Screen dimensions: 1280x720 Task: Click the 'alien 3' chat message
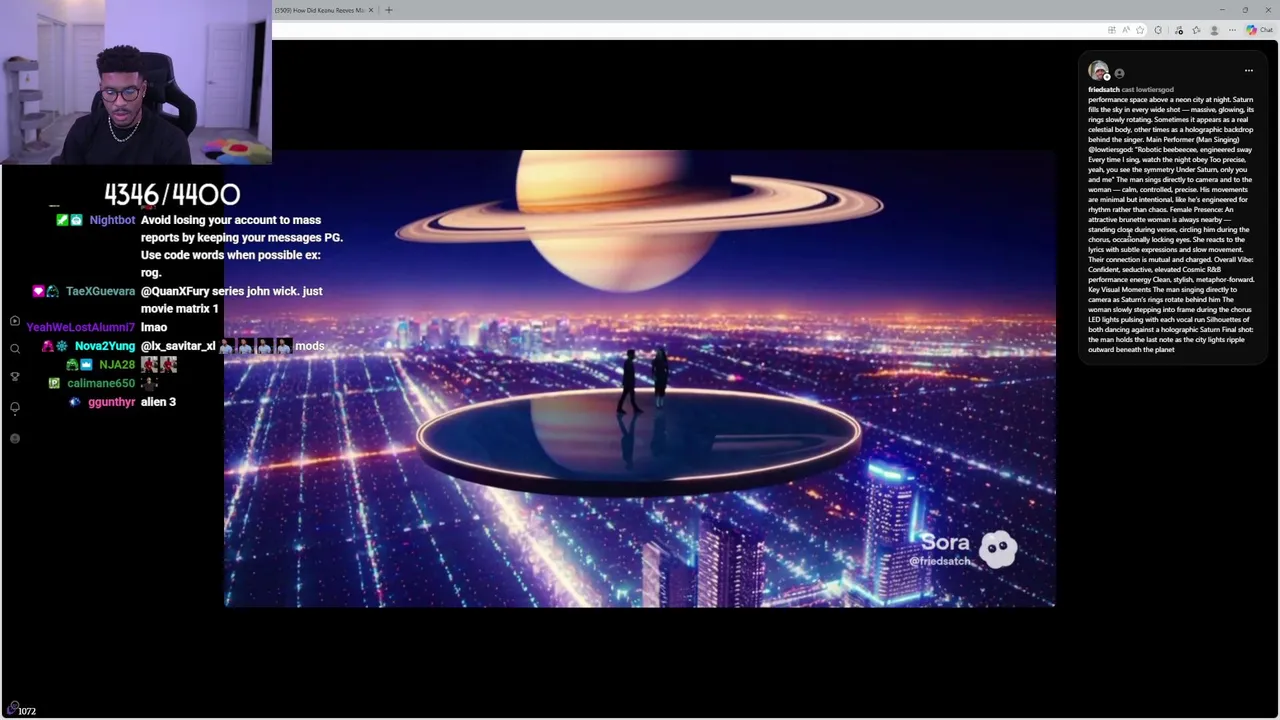point(158,402)
